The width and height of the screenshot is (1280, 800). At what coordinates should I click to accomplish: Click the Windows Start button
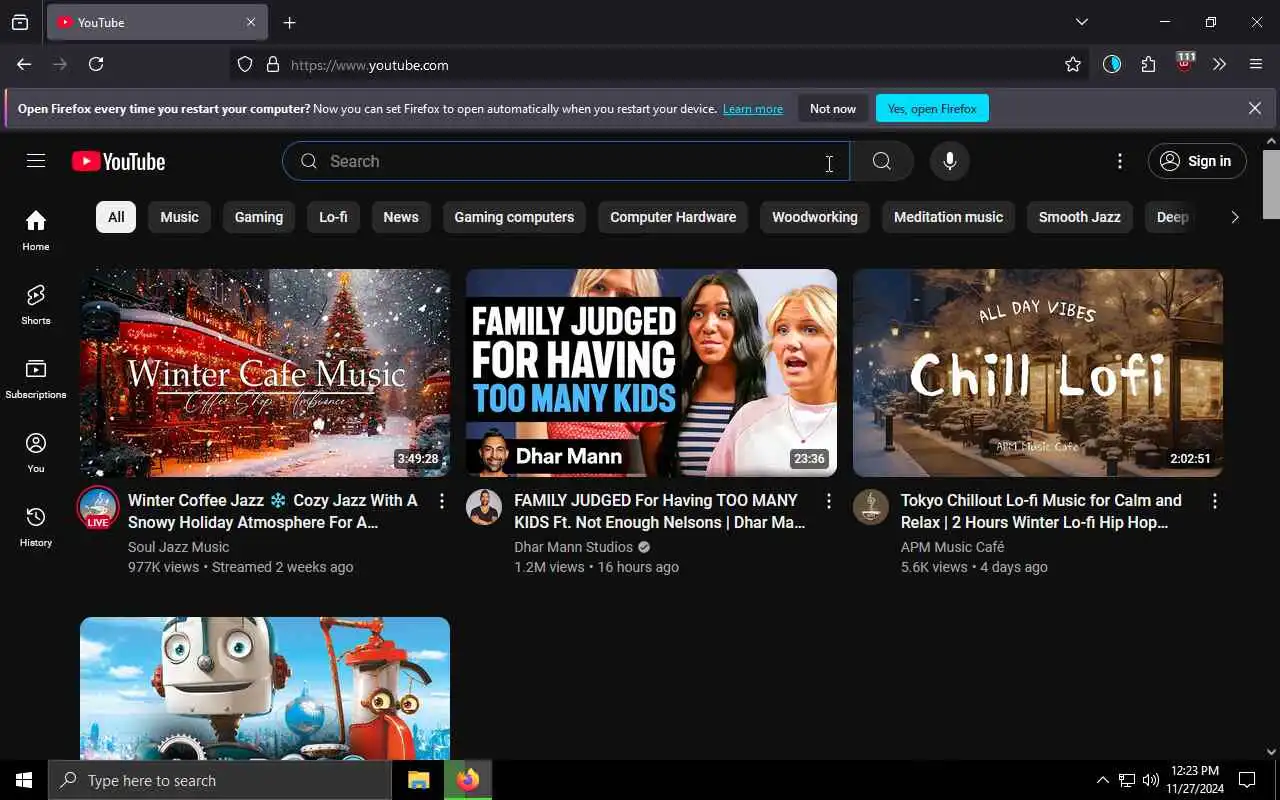(x=24, y=780)
